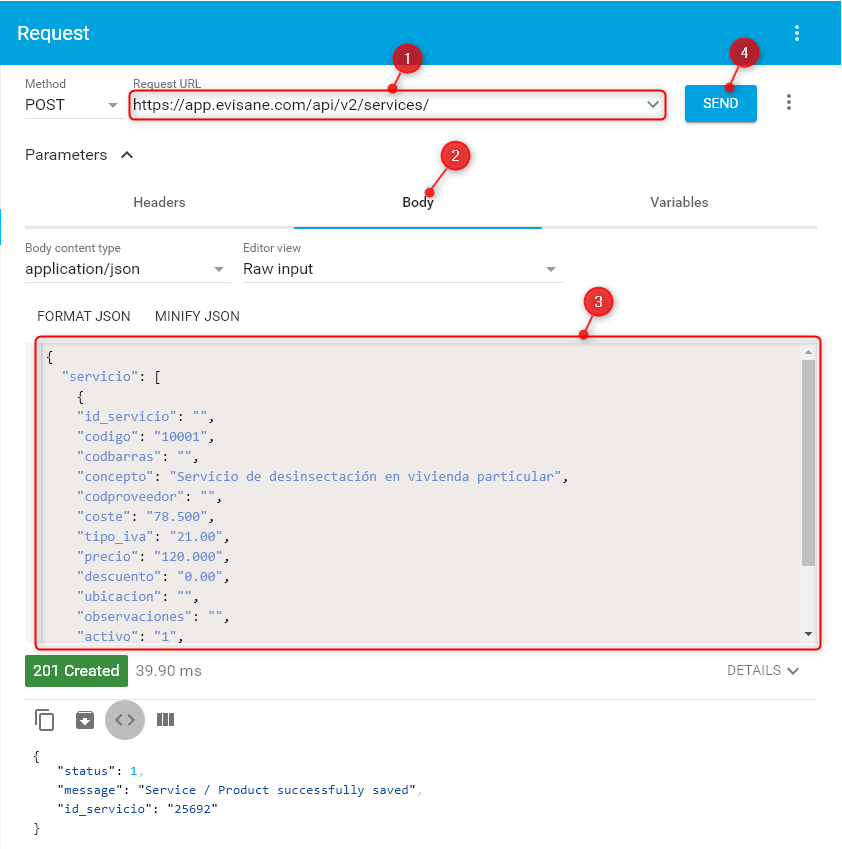Open the header's three-dot options menu
The width and height of the screenshot is (842, 849).
point(797,33)
